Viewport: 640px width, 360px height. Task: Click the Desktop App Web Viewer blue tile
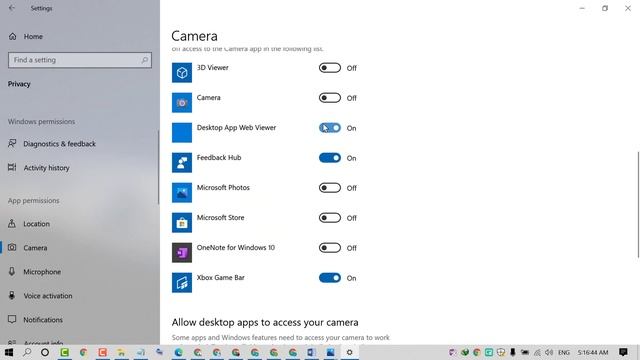point(182,133)
